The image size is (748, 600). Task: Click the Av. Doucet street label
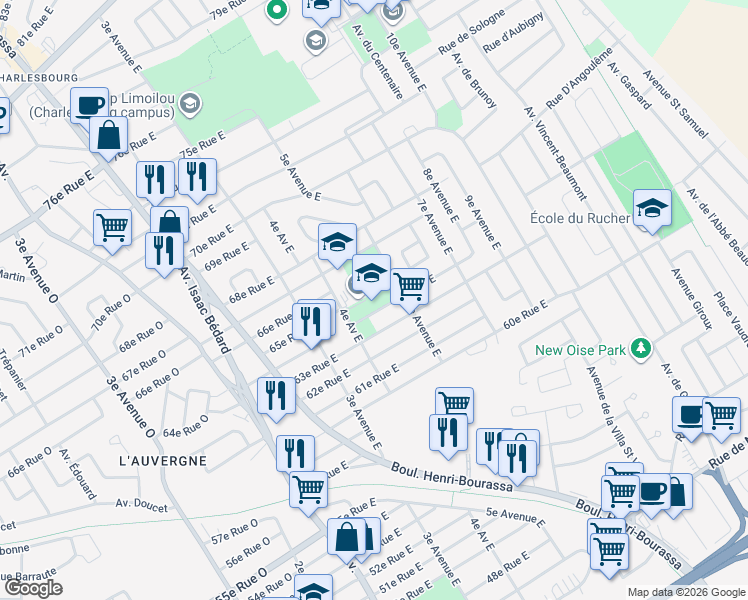pyautogui.click(x=142, y=506)
